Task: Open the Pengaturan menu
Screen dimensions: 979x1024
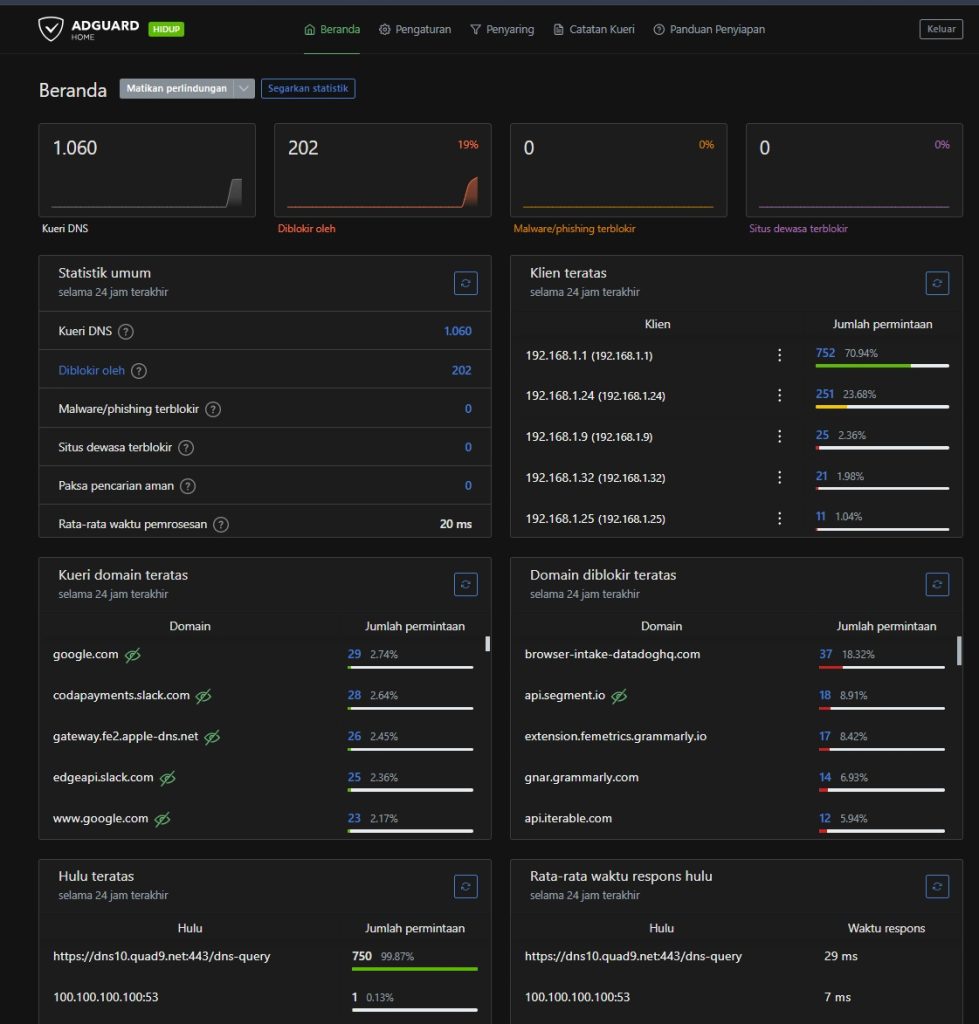Action: 415,29
